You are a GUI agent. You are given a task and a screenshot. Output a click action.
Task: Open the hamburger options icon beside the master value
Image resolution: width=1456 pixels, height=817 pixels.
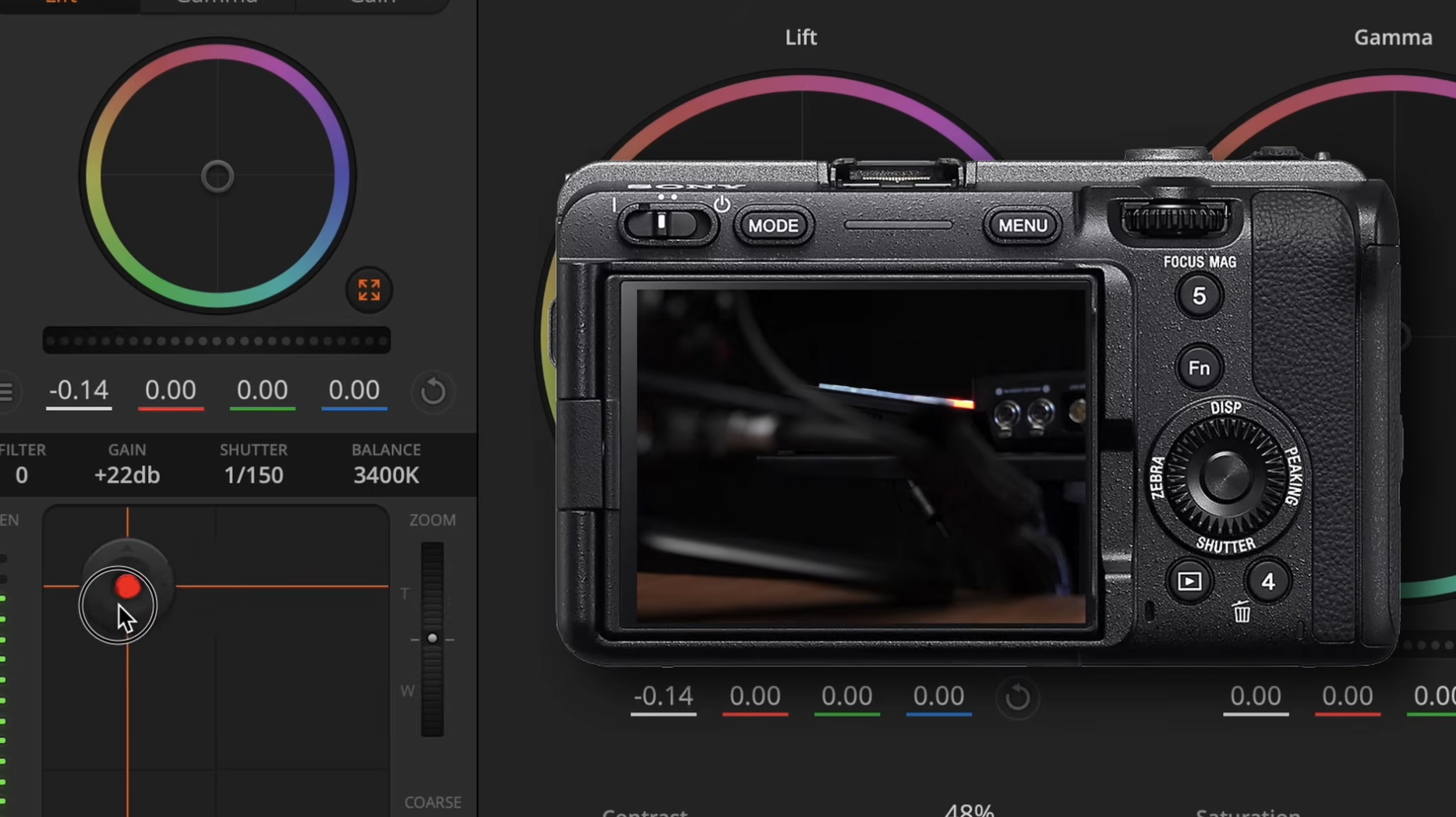click(8, 391)
